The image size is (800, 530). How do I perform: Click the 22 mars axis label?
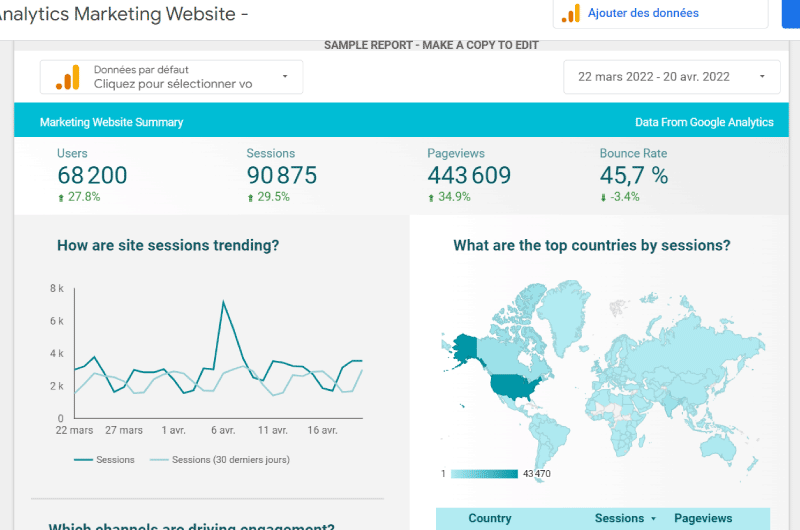tap(74, 431)
